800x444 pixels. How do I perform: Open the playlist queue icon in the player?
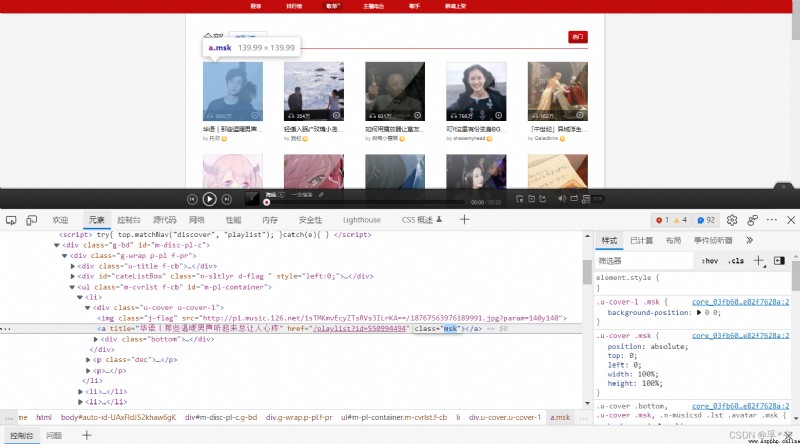[586, 199]
